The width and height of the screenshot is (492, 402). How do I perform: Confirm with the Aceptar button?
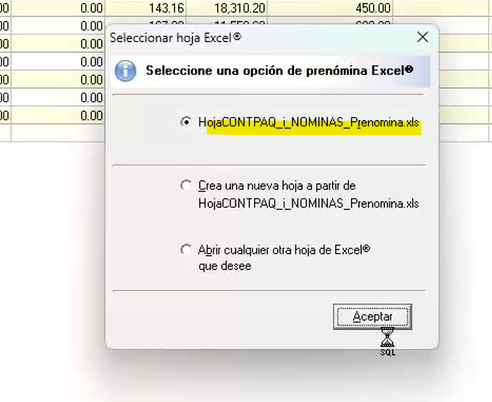tap(372, 317)
